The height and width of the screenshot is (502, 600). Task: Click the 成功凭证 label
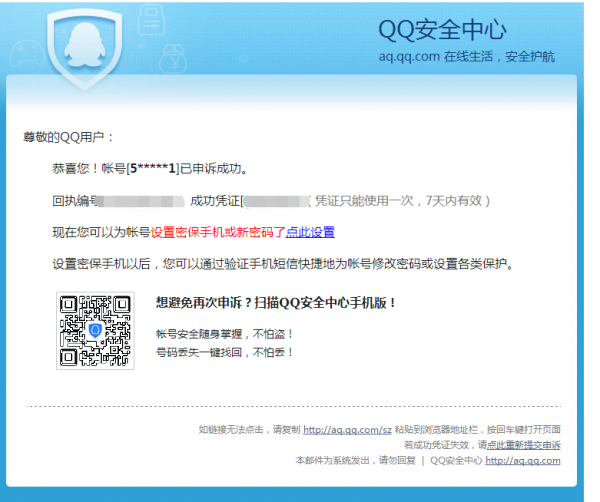[215, 200]
